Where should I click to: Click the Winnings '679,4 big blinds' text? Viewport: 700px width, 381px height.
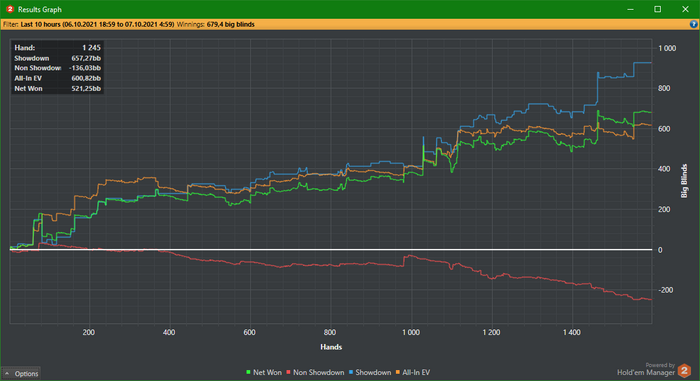230,25
